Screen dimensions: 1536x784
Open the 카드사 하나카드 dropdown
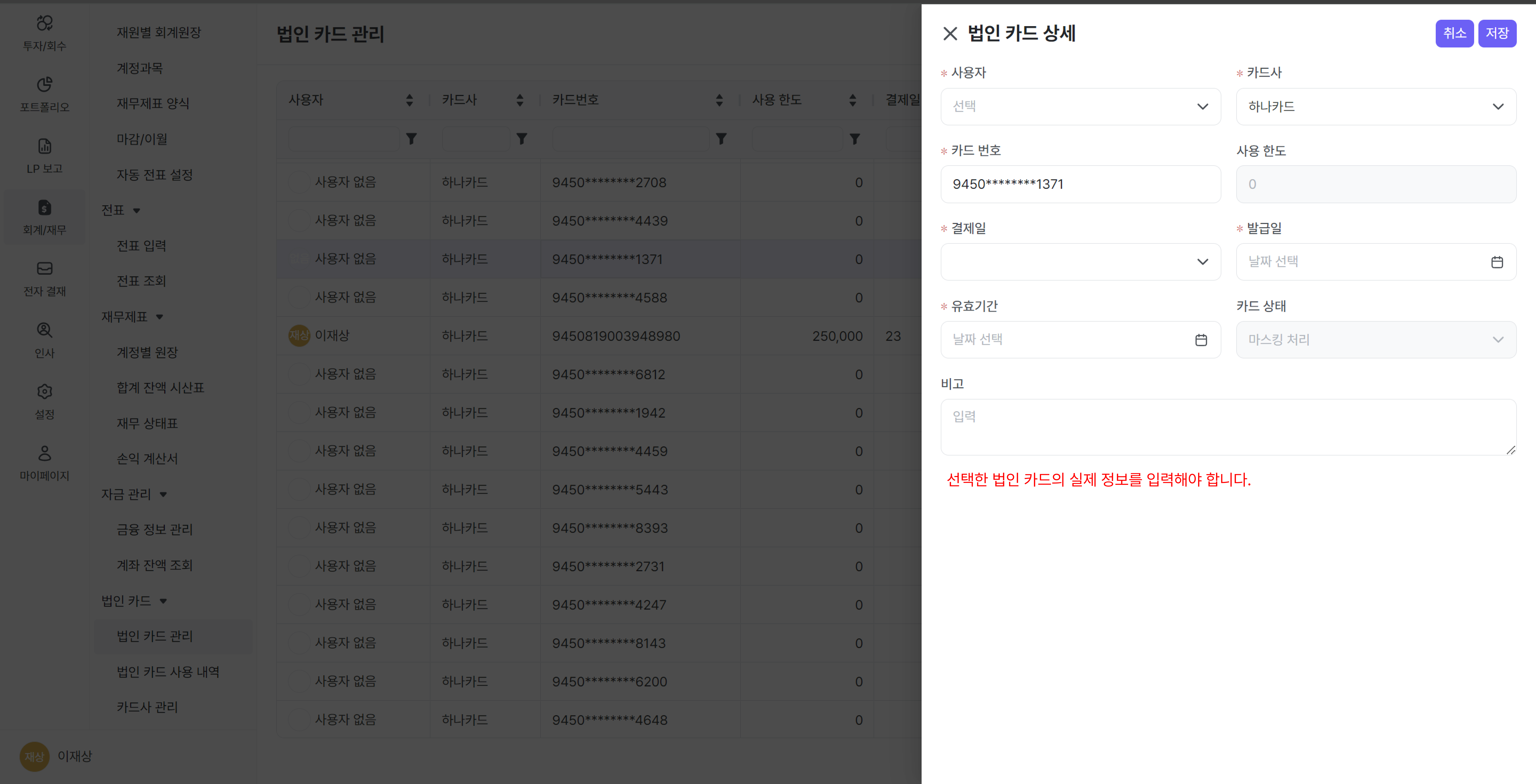(1376, 106)
